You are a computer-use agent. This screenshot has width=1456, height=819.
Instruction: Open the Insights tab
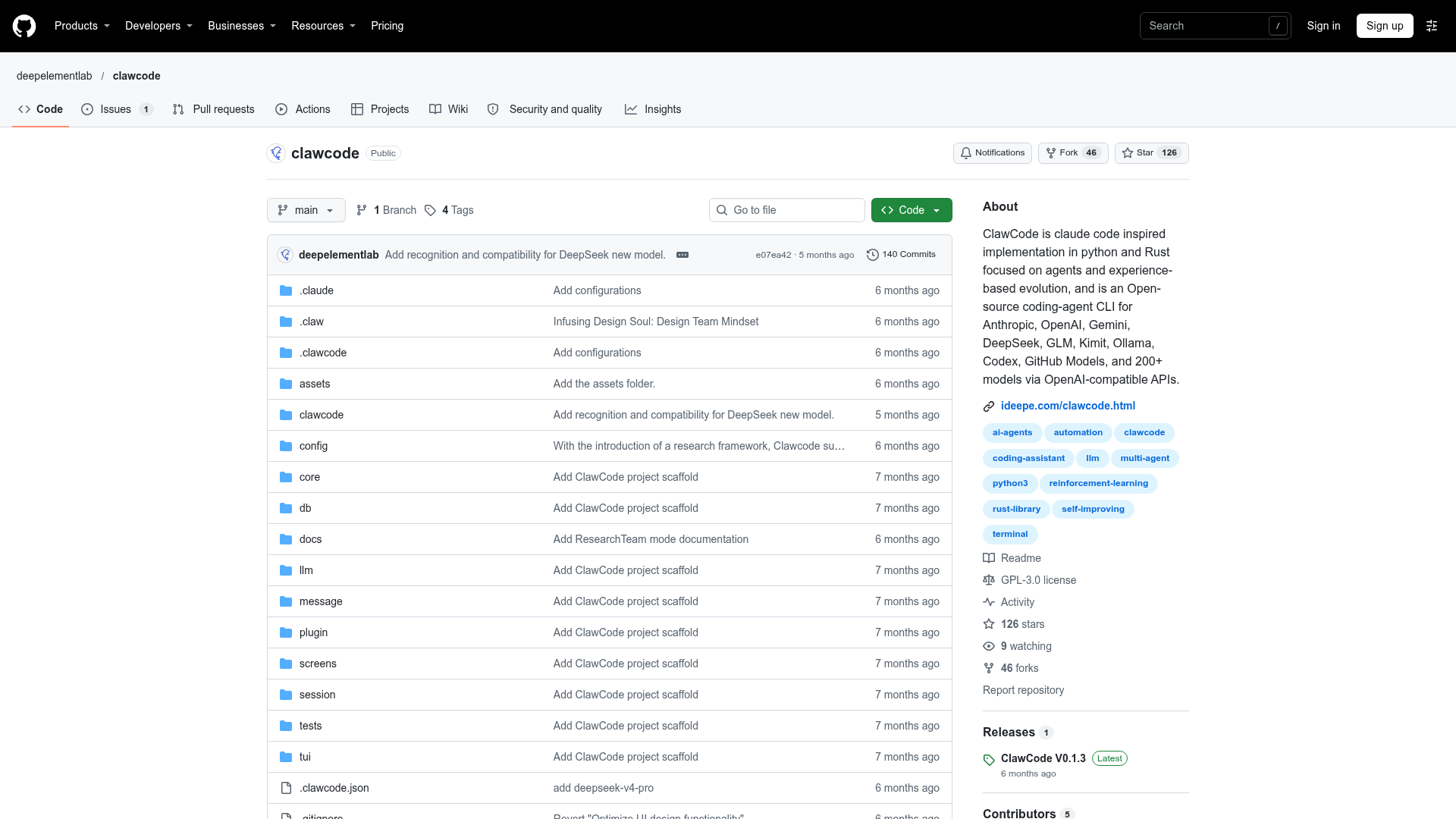pyautogui.click(x=652, y=109)
